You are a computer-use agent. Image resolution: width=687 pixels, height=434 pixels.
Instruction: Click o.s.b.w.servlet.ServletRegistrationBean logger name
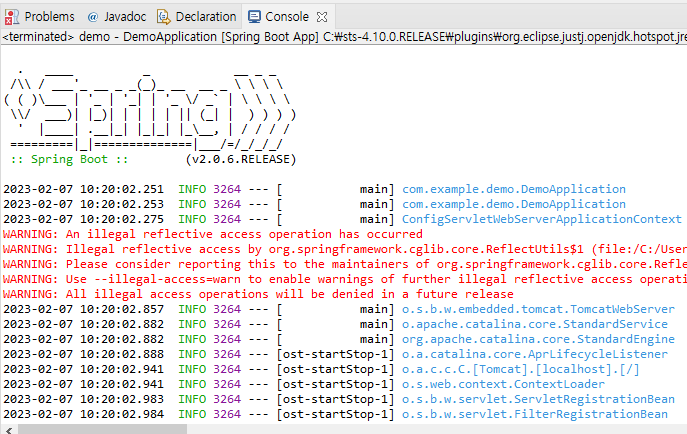coord(538,399)
